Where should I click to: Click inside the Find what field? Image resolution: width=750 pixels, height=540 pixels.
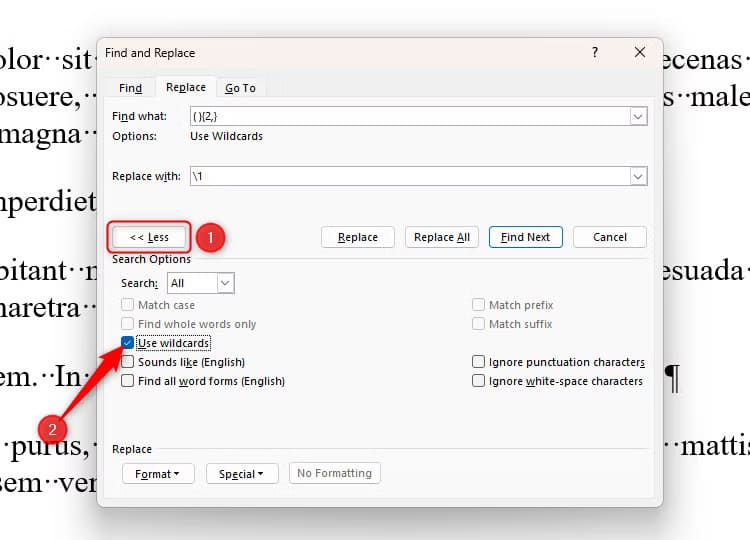[410, 116]
